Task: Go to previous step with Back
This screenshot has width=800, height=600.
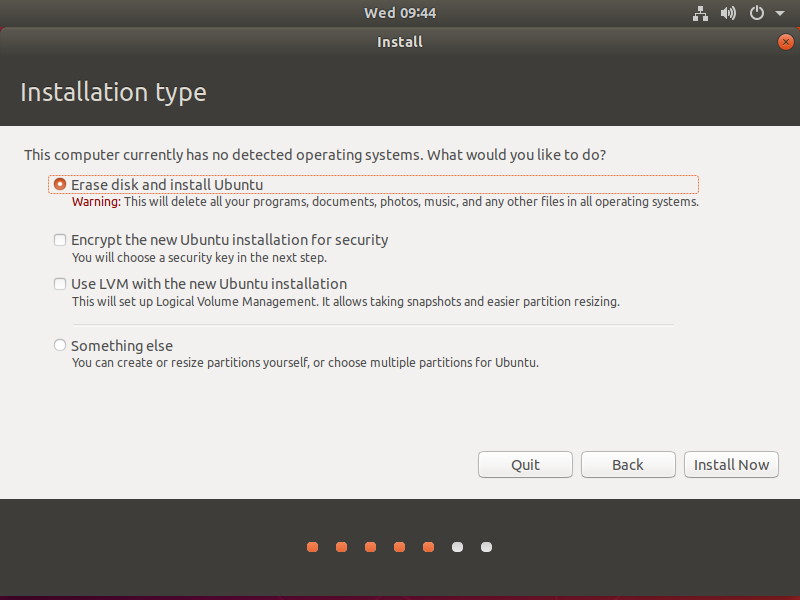Action: pyautogui.click(x=627, y=465)
